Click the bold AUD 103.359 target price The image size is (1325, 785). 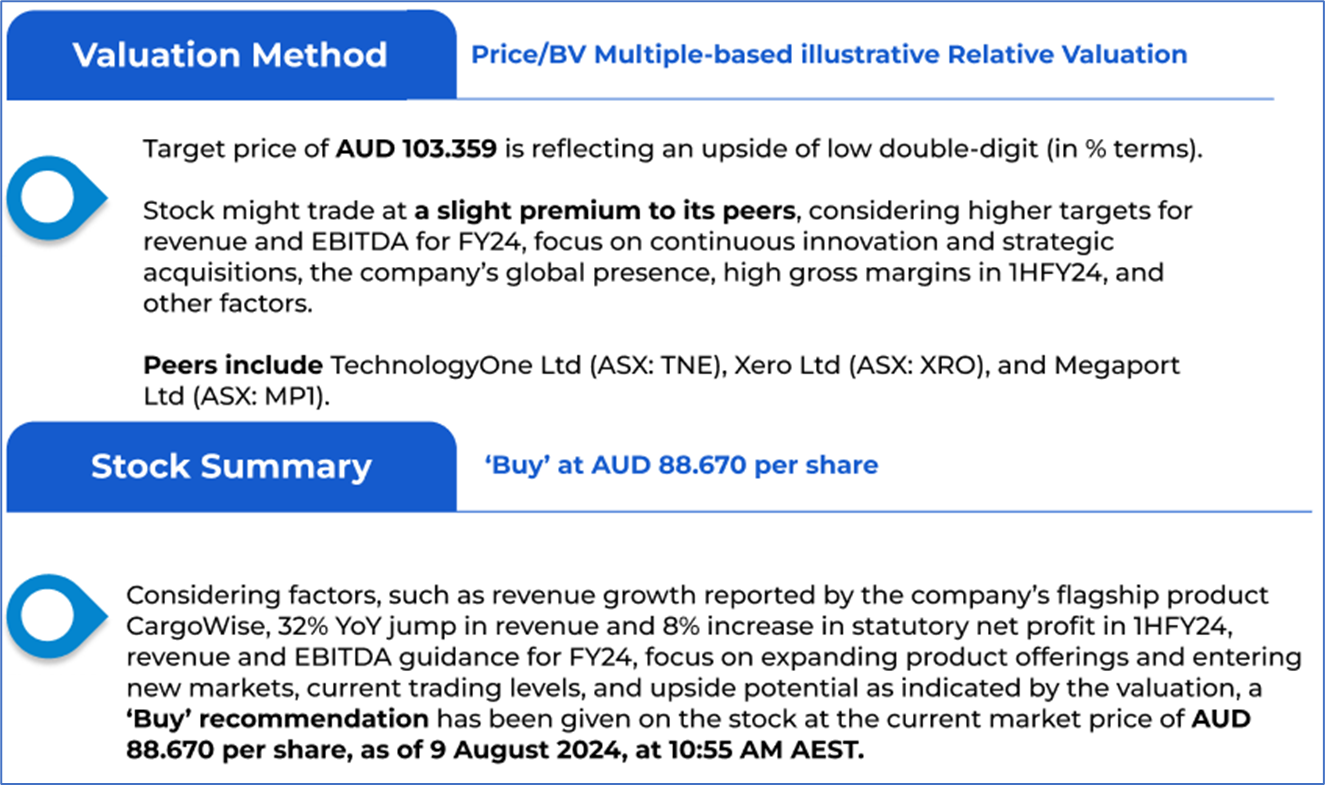[416, 150]
